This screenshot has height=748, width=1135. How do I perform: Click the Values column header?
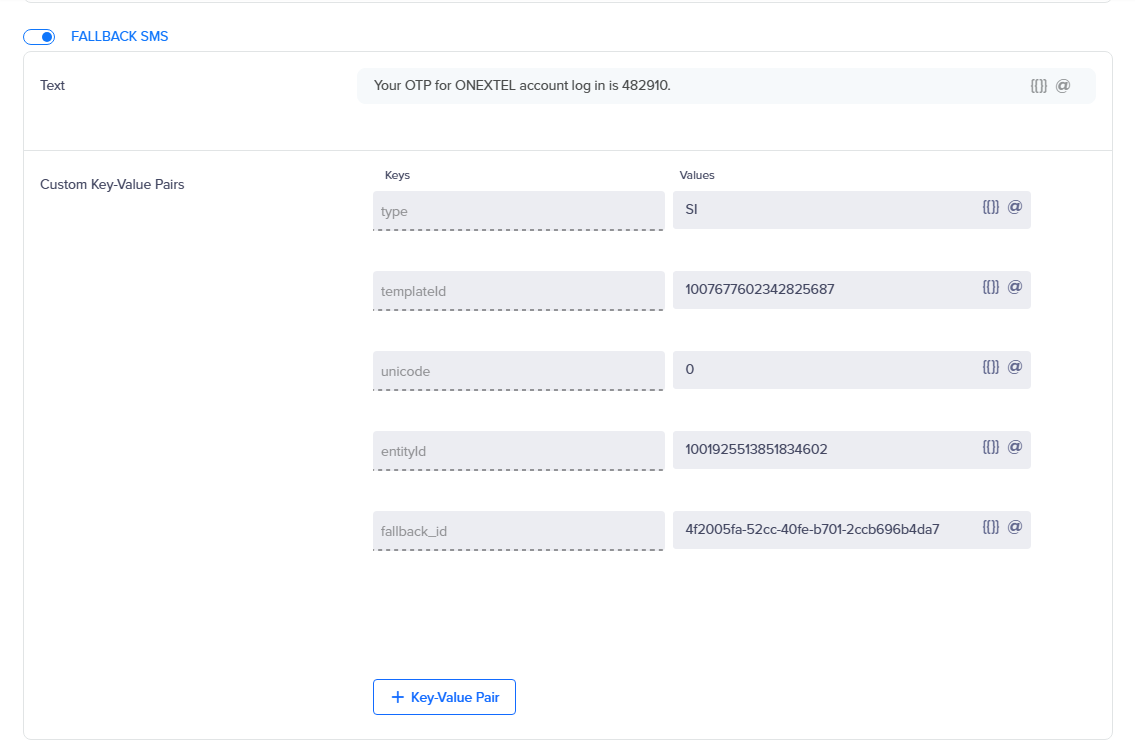(x=697, y=175)
